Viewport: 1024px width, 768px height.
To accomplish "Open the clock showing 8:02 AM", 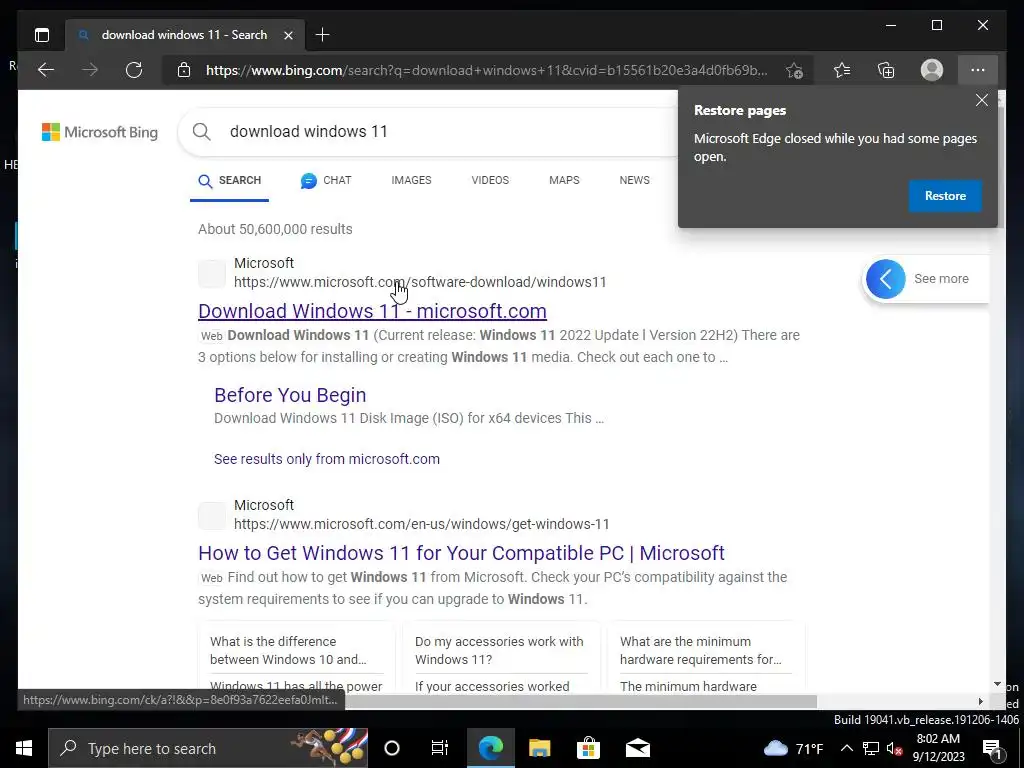I will [x=938, y=748].
